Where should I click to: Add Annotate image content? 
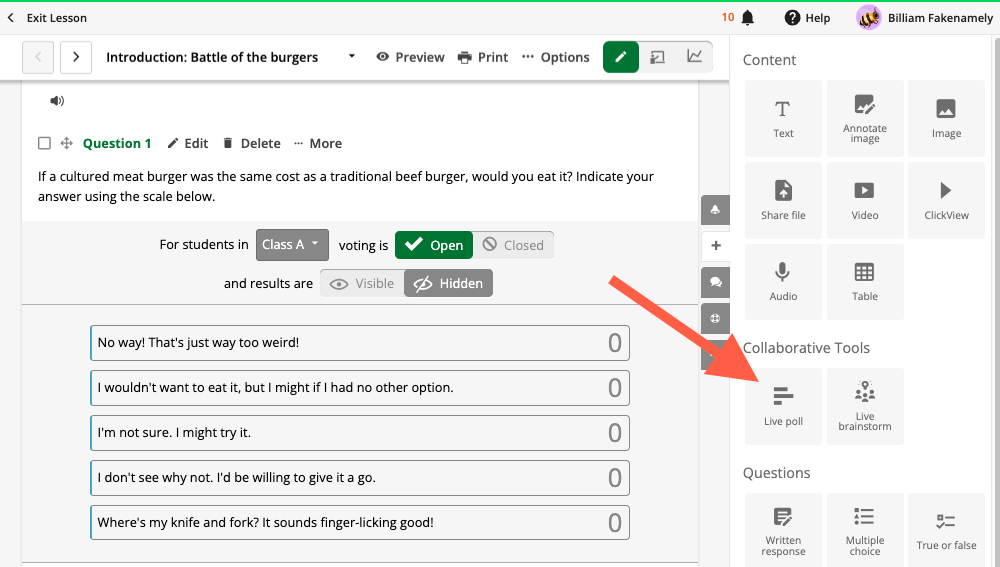click(865, 119)
